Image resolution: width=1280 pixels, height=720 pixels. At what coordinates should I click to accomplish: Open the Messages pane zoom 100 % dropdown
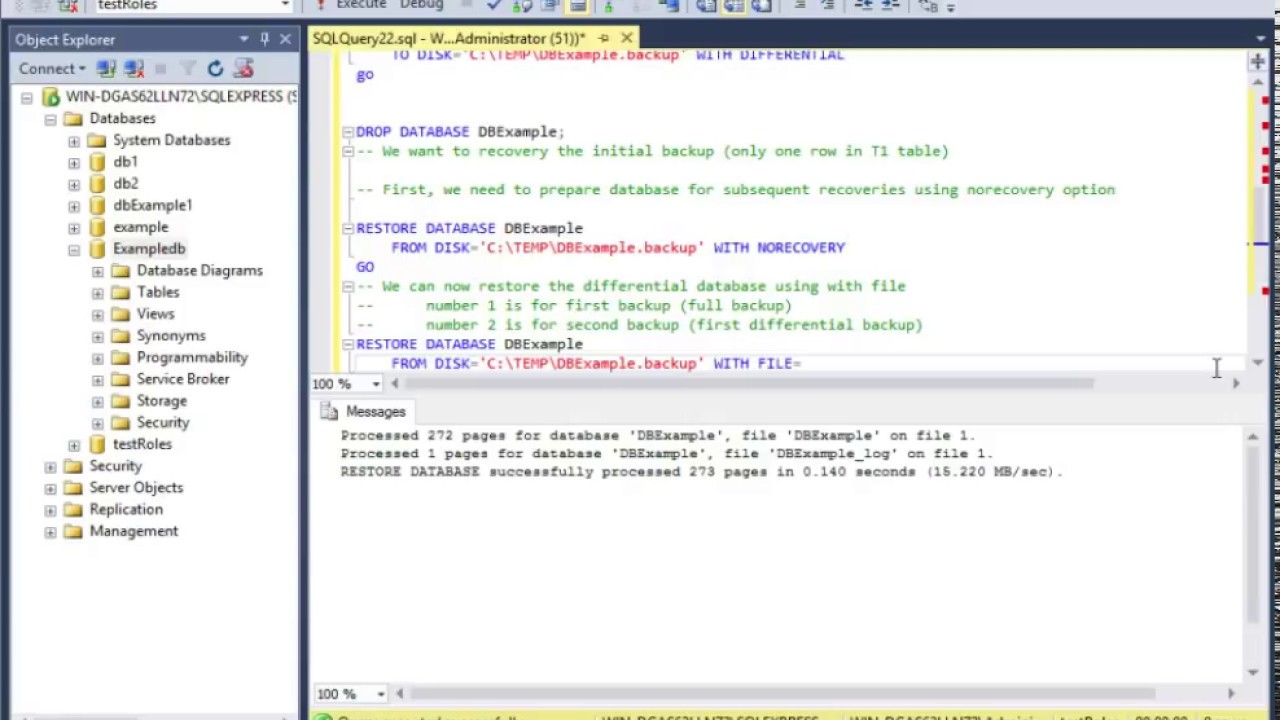(381, 694)
